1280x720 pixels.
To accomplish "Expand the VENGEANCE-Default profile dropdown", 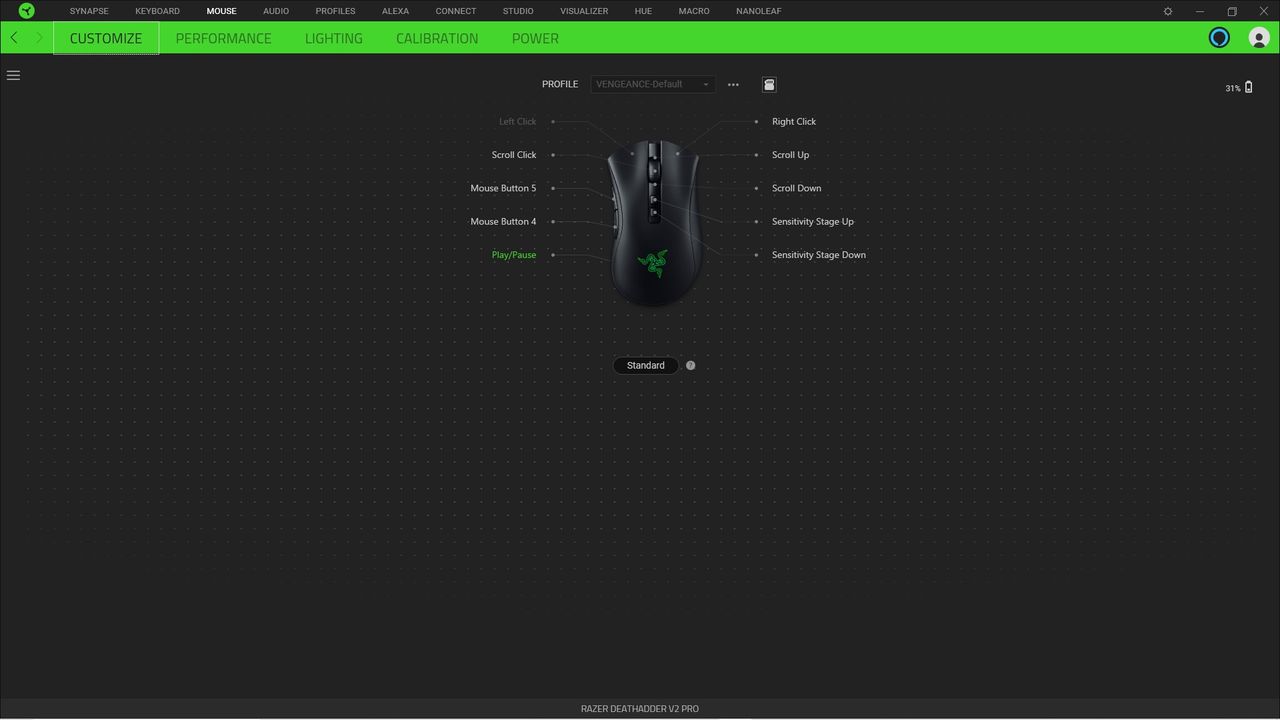I will (653, 84).
